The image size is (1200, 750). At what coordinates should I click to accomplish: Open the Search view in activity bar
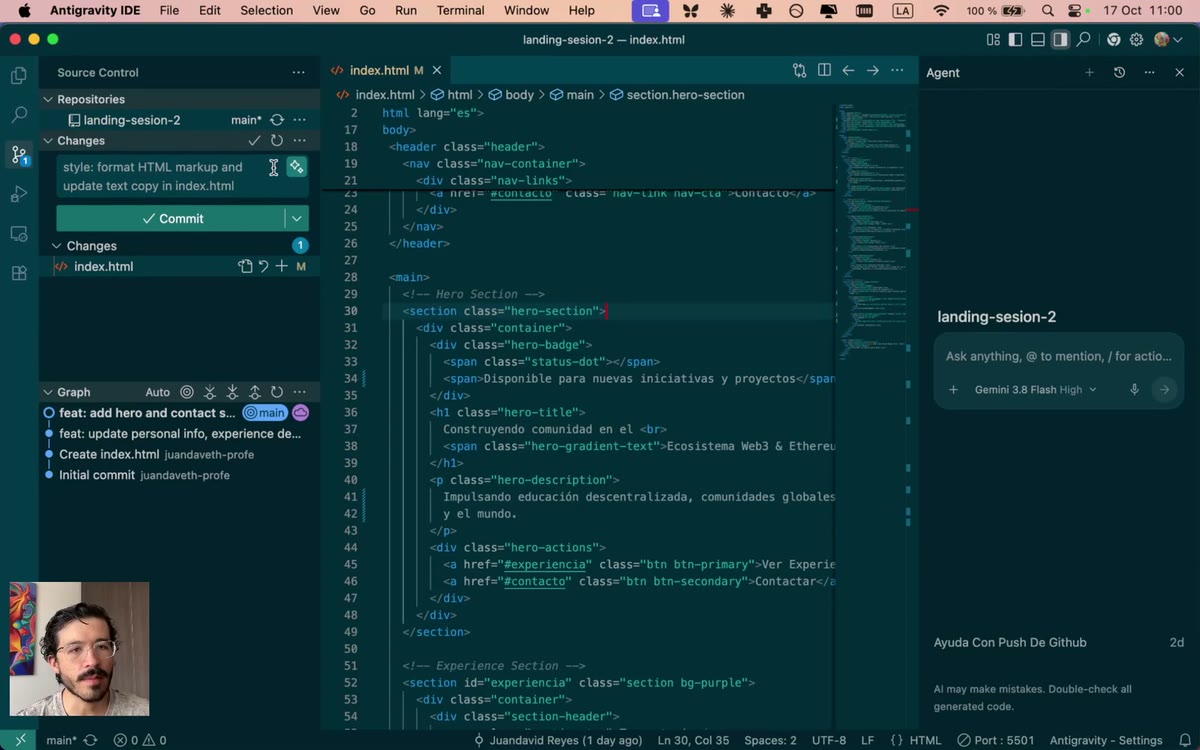(x=18, y=115)
